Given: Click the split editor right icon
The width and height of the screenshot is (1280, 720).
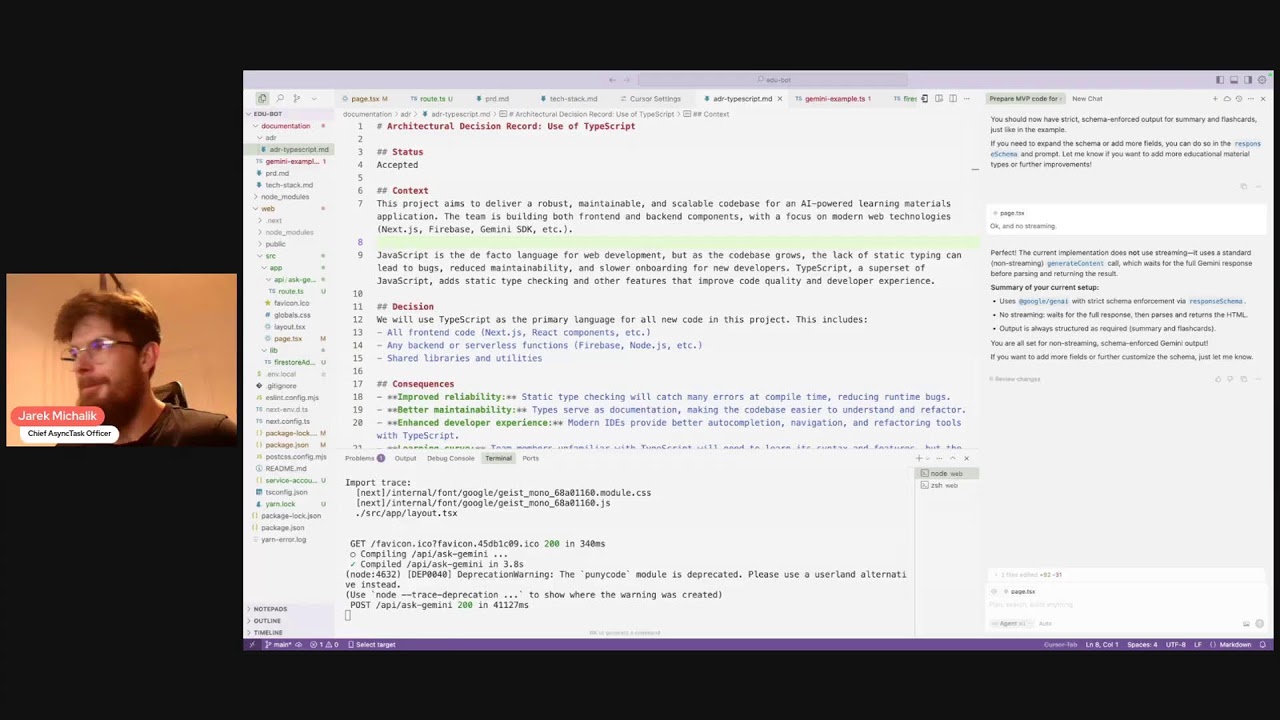Looking at the screenshot, I should click(952, 98).
